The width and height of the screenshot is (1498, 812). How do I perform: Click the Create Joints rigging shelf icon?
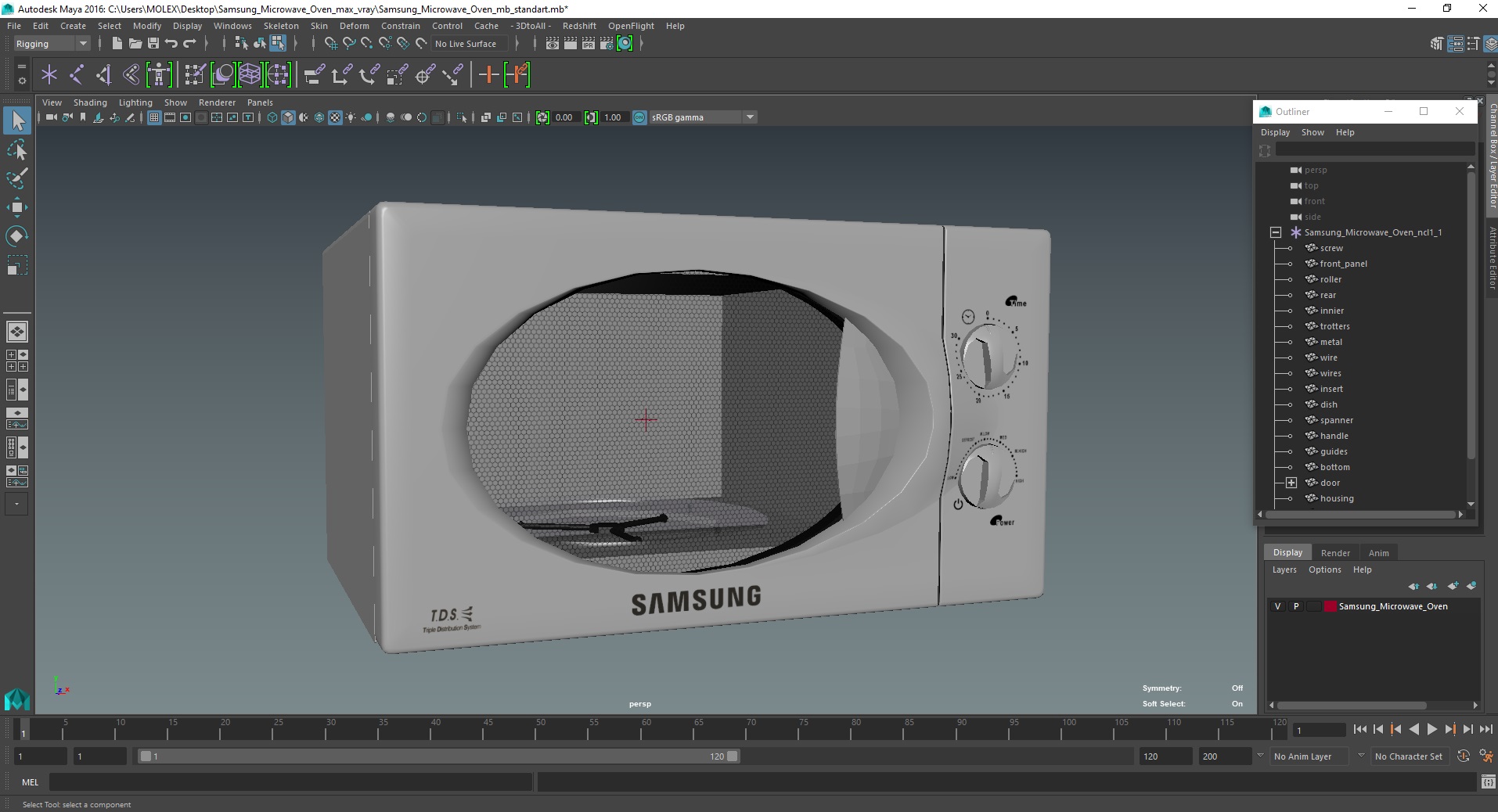pos(77,75)
